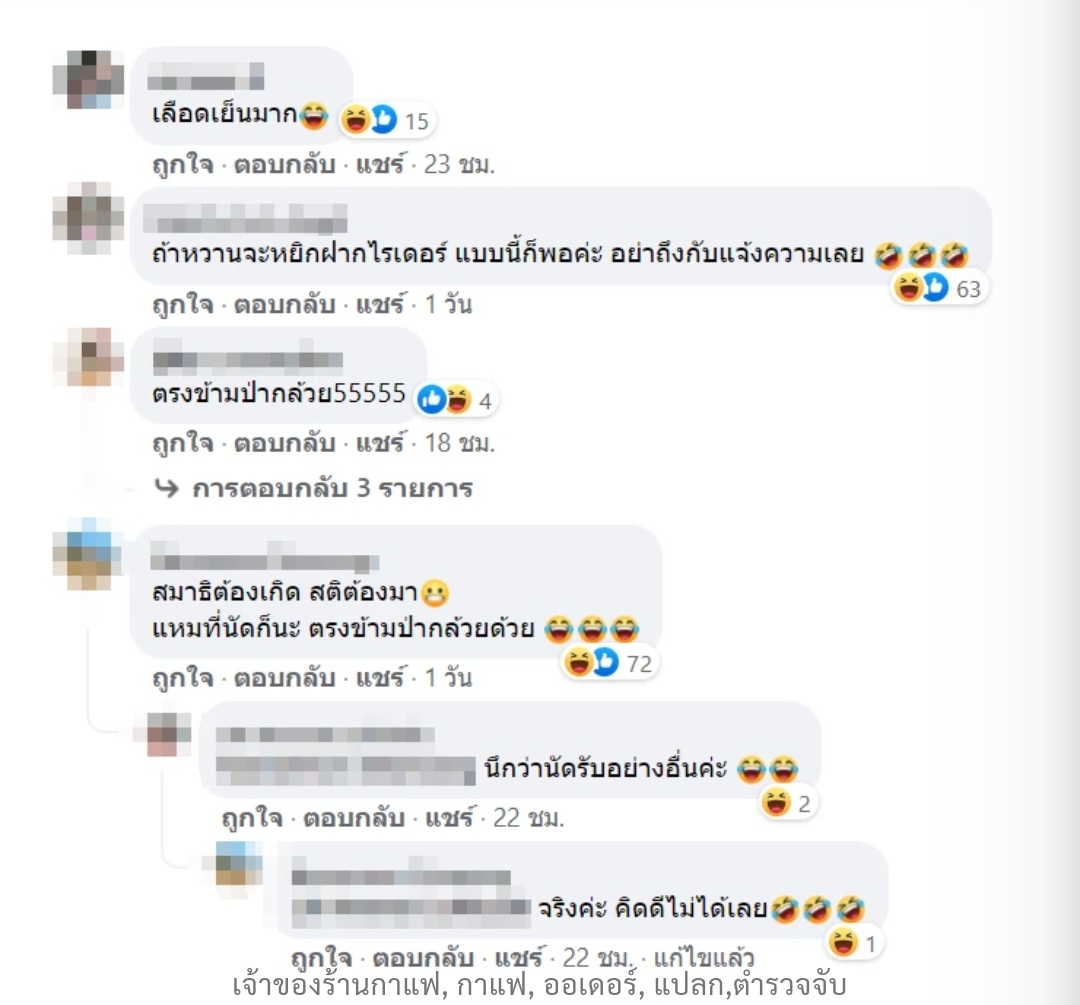
Task: Expand การตอบกลับ 3 รายการ replies
Action: 333,488
